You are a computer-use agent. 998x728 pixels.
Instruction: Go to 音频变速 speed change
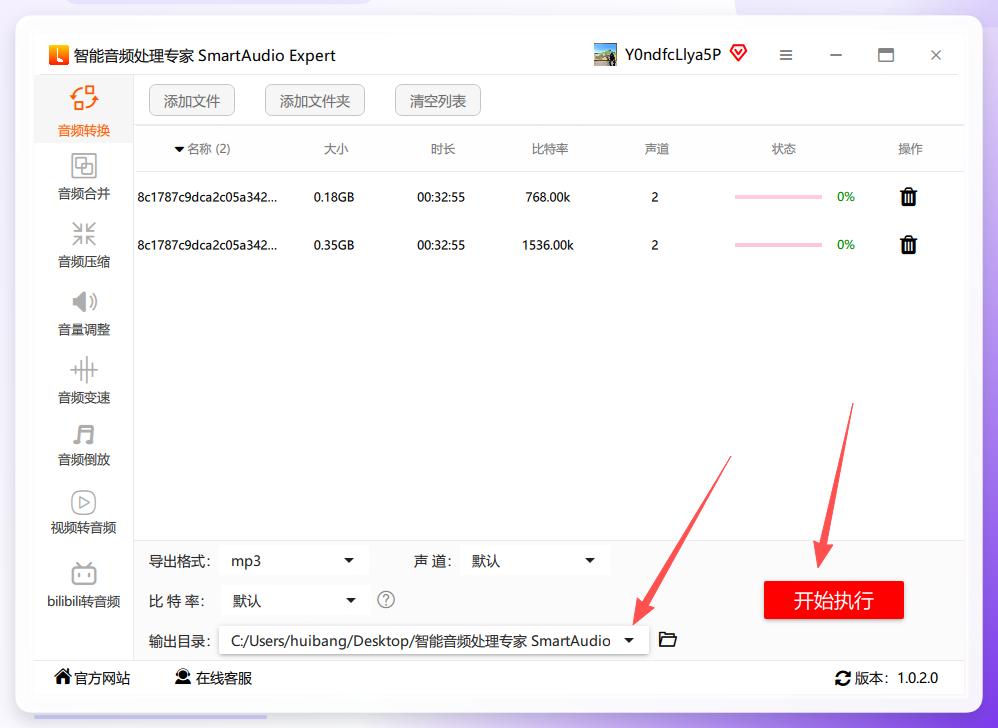(x=83, y=381)
